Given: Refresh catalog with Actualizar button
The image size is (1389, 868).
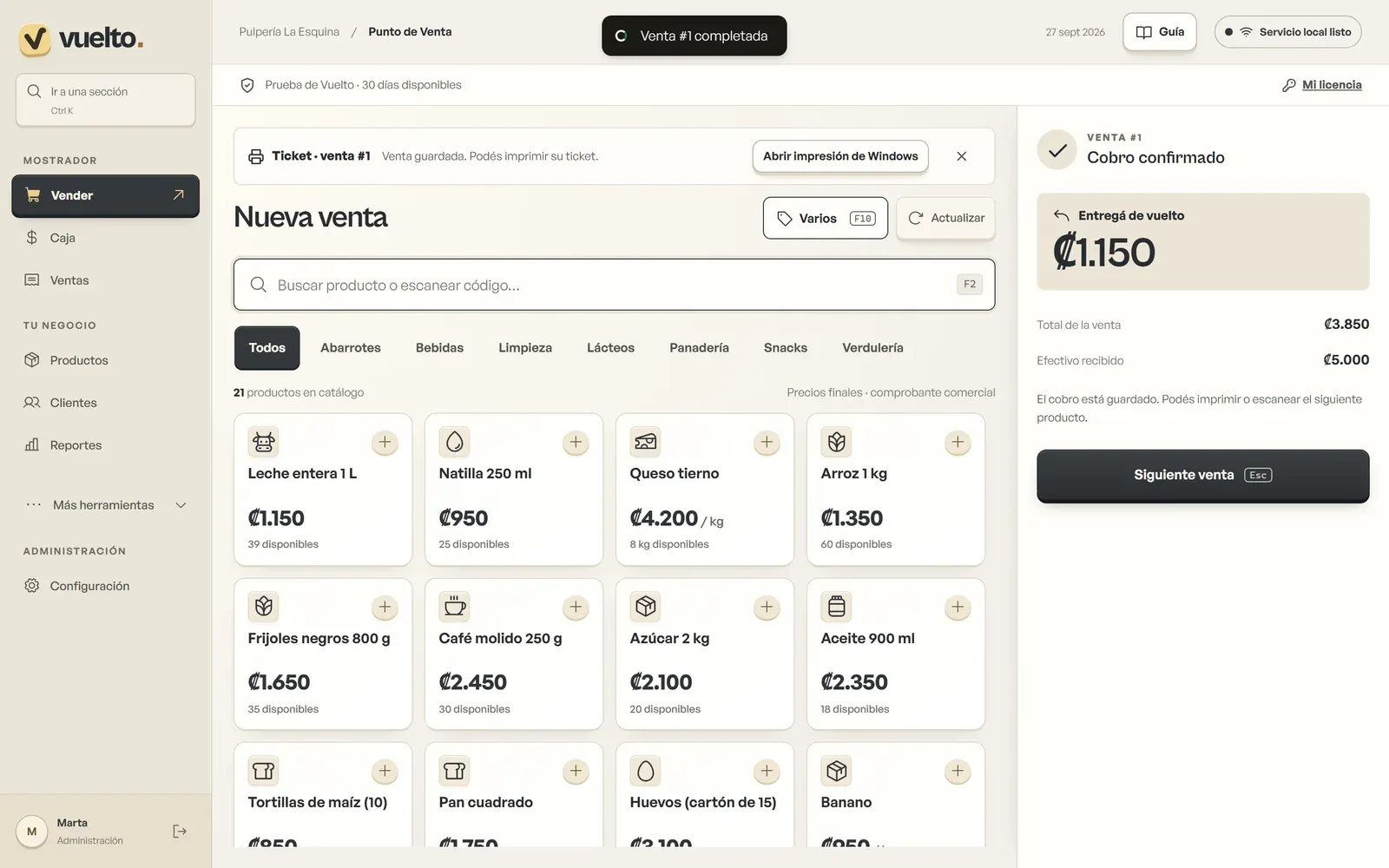Looking at the screenshot, I should click(x=945, y=218).
